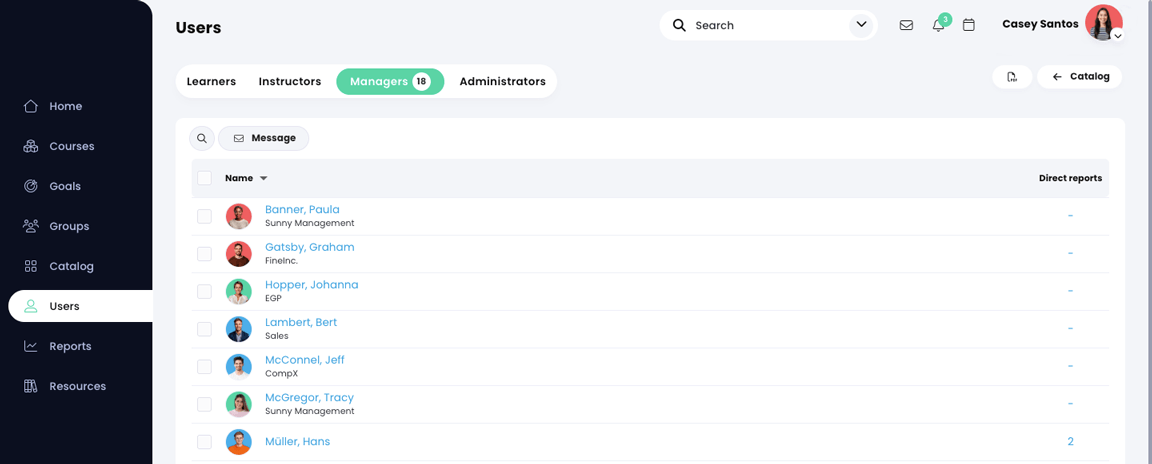Viewport: 1152px width, 464px height.
Task: Click the Groups people icon
Action: click(30, 226)
